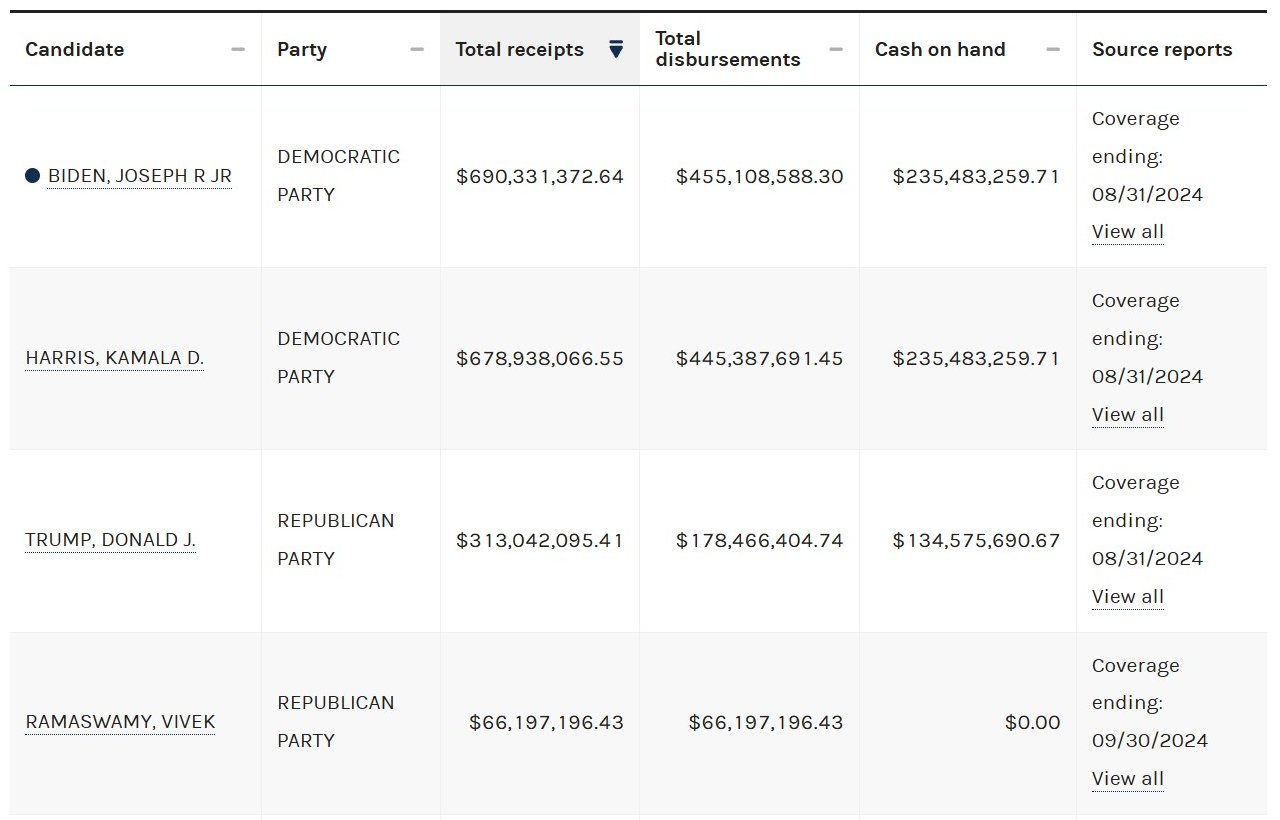Open the TRUMP, DONALD J. candidate link
The height and width of the screenshot is (820, 1280).
point(110,541)
